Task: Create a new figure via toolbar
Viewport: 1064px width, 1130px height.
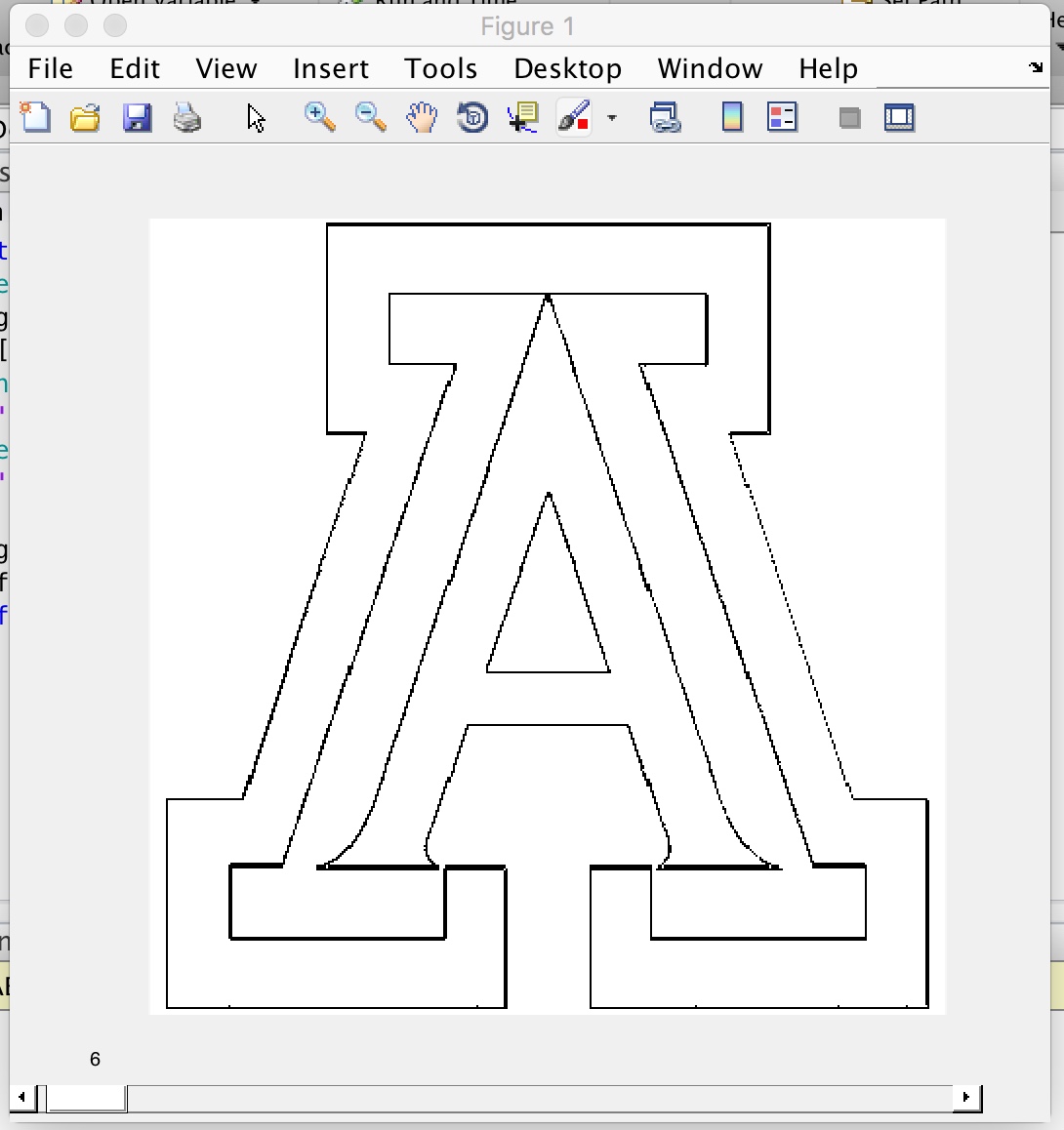Action: 35,117
